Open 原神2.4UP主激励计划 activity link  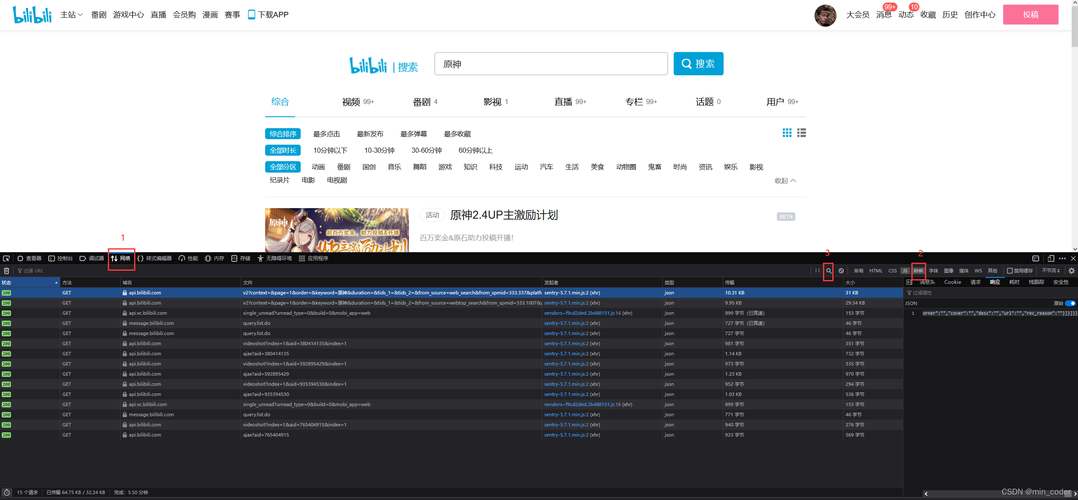504,215
